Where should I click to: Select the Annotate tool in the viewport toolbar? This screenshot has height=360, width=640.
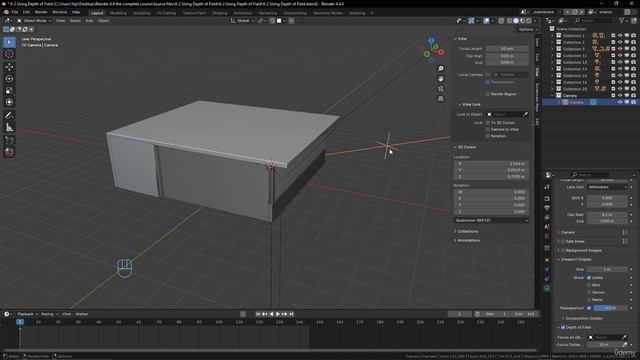click(9, 116)
